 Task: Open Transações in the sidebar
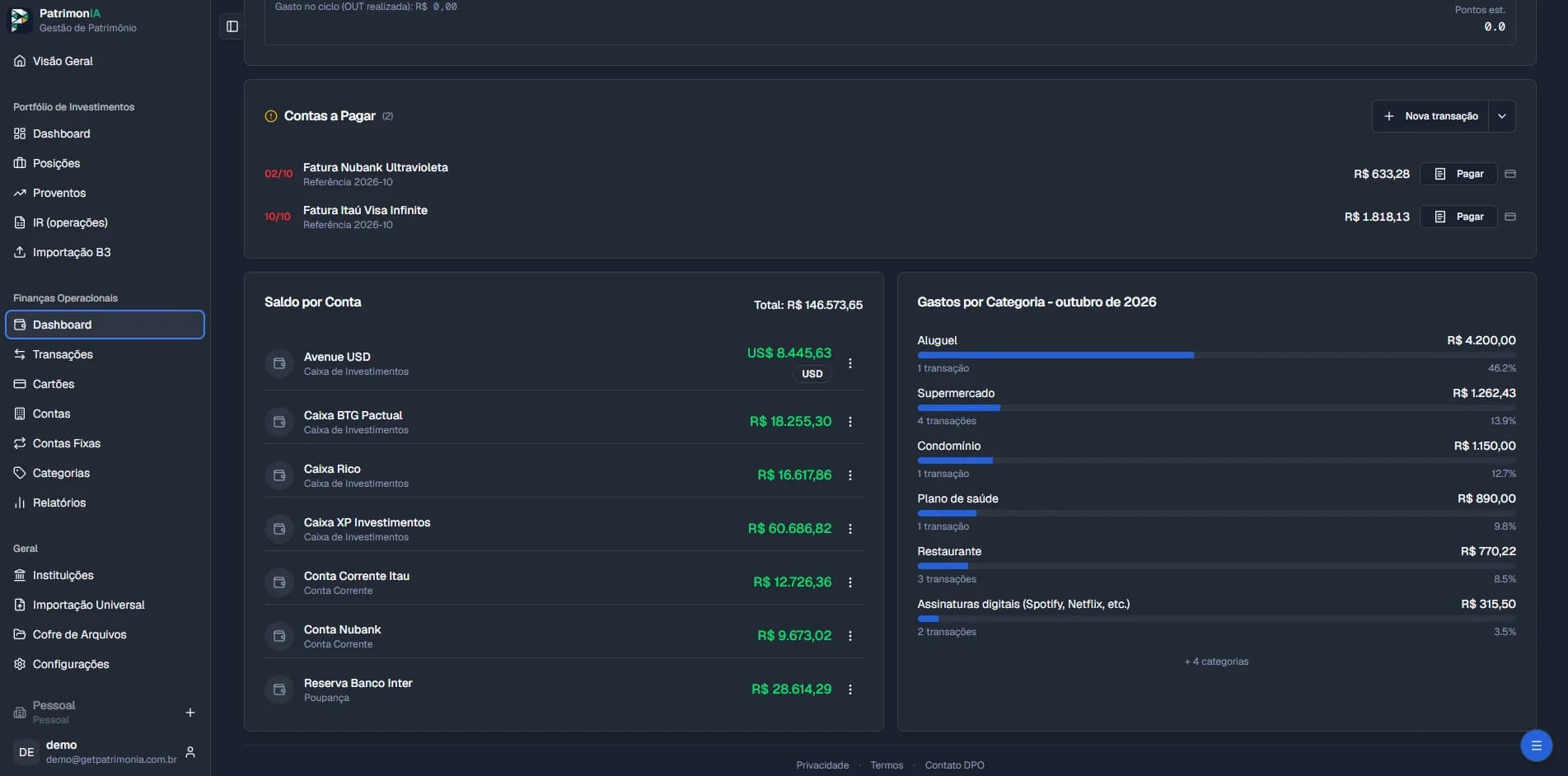pos(105,354)
